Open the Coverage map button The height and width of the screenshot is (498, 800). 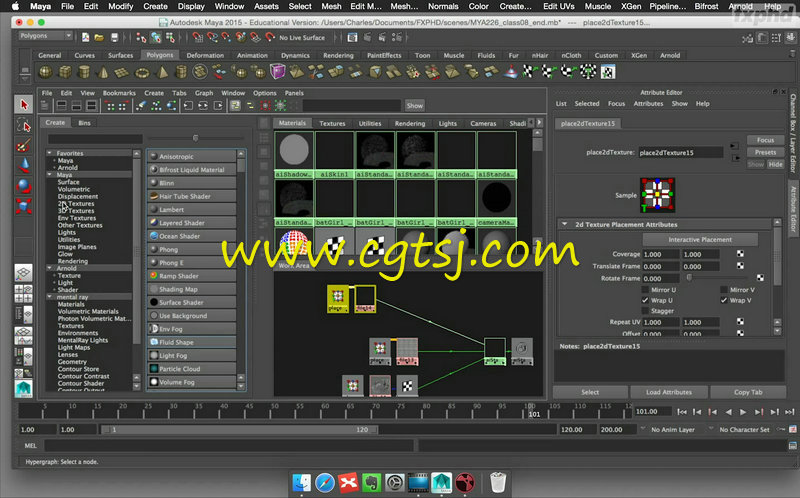(x=740, y=254)
